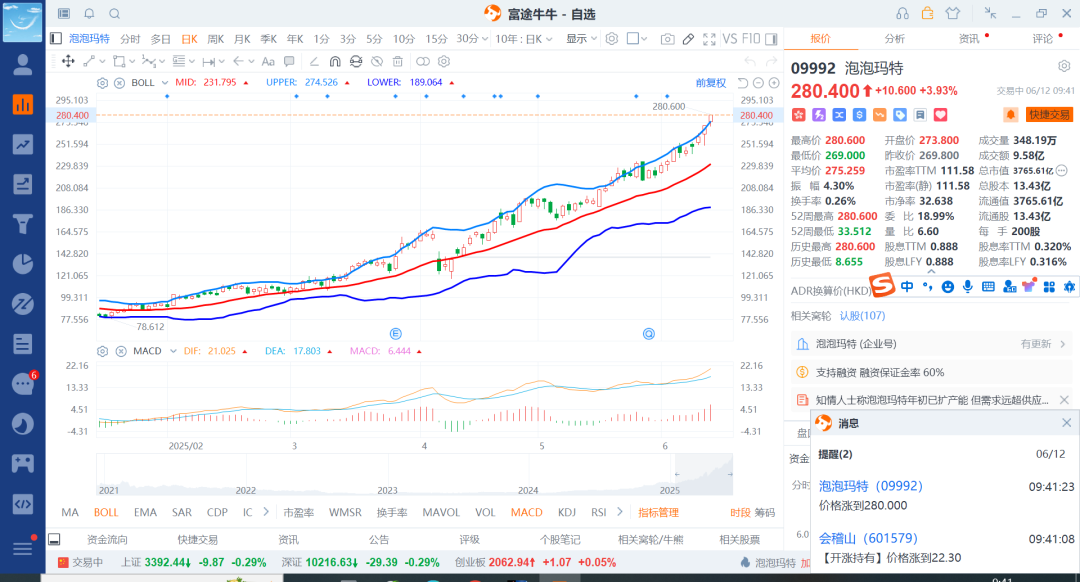The height and width of the screenshot is (582, 1080).
Task: Select the 周K weekly chart tab
Action: pyautogui.click(x=216, y=39)
